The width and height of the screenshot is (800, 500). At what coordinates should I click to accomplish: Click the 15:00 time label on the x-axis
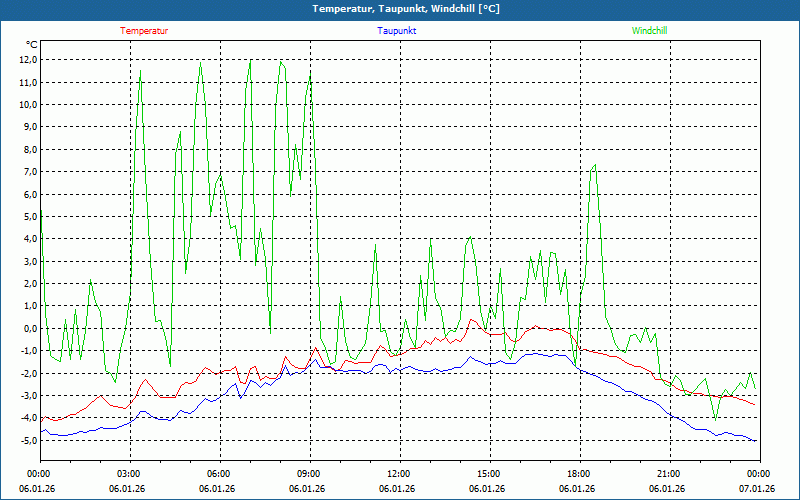(489, 473)
